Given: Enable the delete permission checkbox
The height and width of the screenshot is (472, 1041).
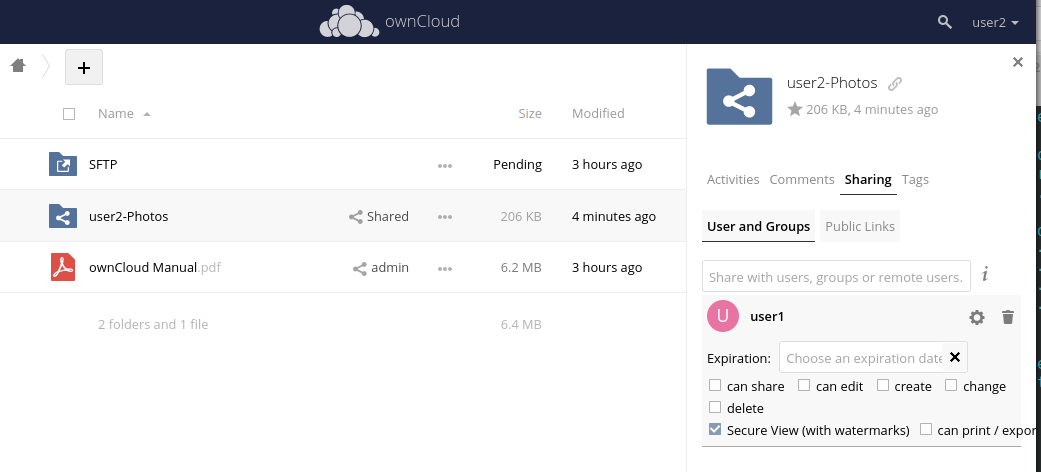Looking at the screenshot, I should 715,407.
